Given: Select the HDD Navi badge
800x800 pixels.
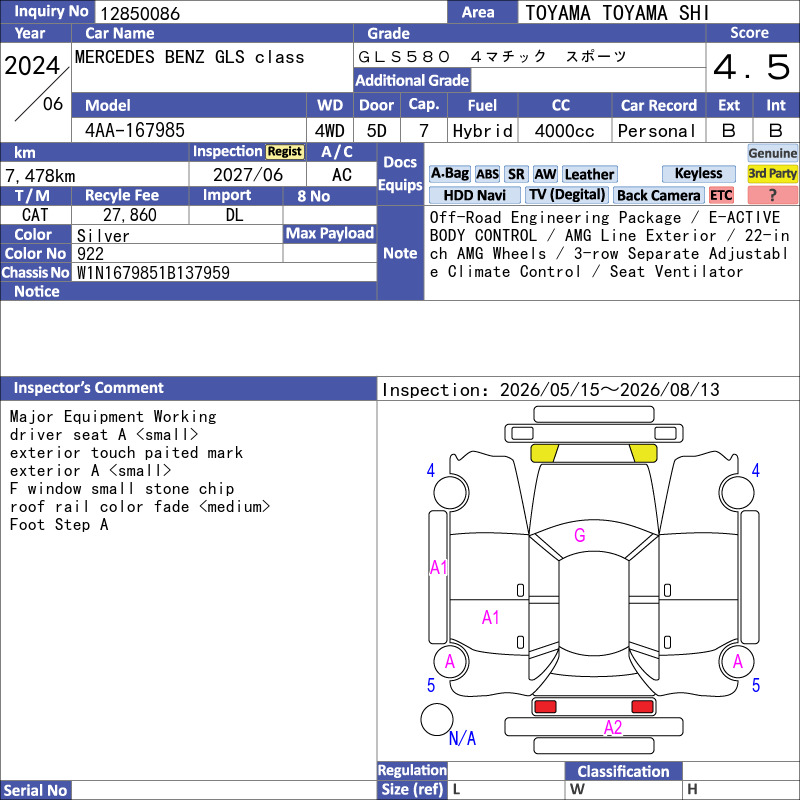Looking at the screenshot, I should [474, 195].
